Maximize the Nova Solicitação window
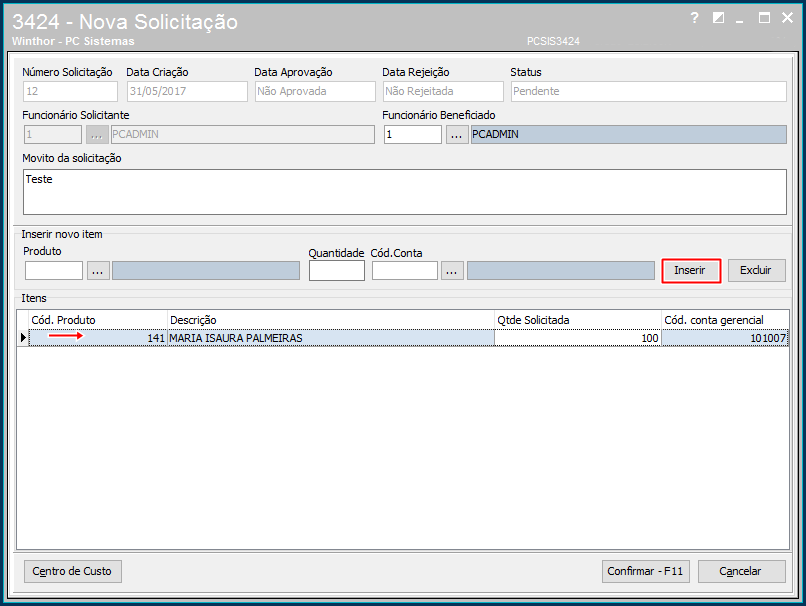This screenshot has height=606, width=806. [x=764, y=18]
